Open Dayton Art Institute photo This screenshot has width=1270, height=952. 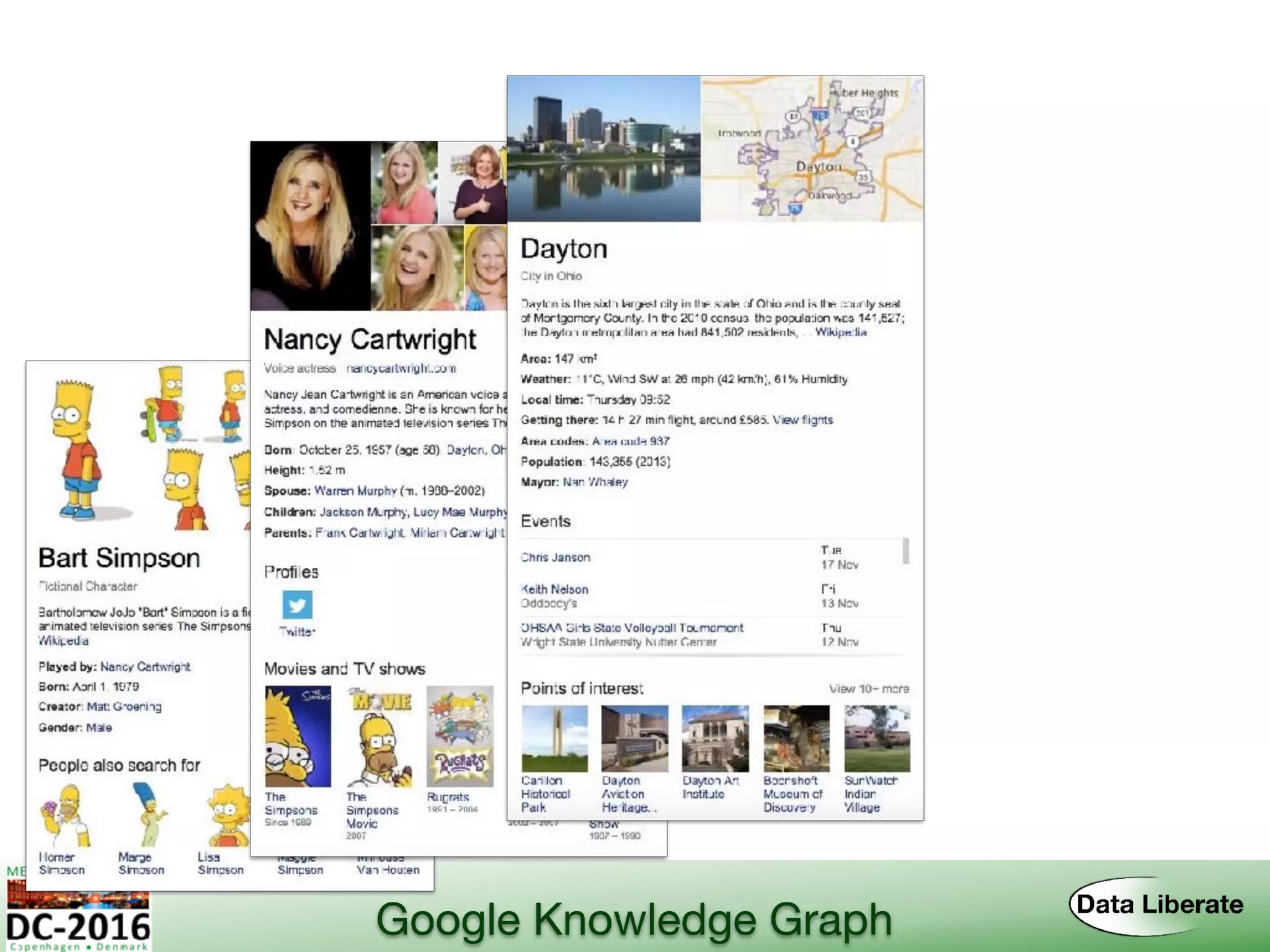pyautogui.click(x=716, y=739)
